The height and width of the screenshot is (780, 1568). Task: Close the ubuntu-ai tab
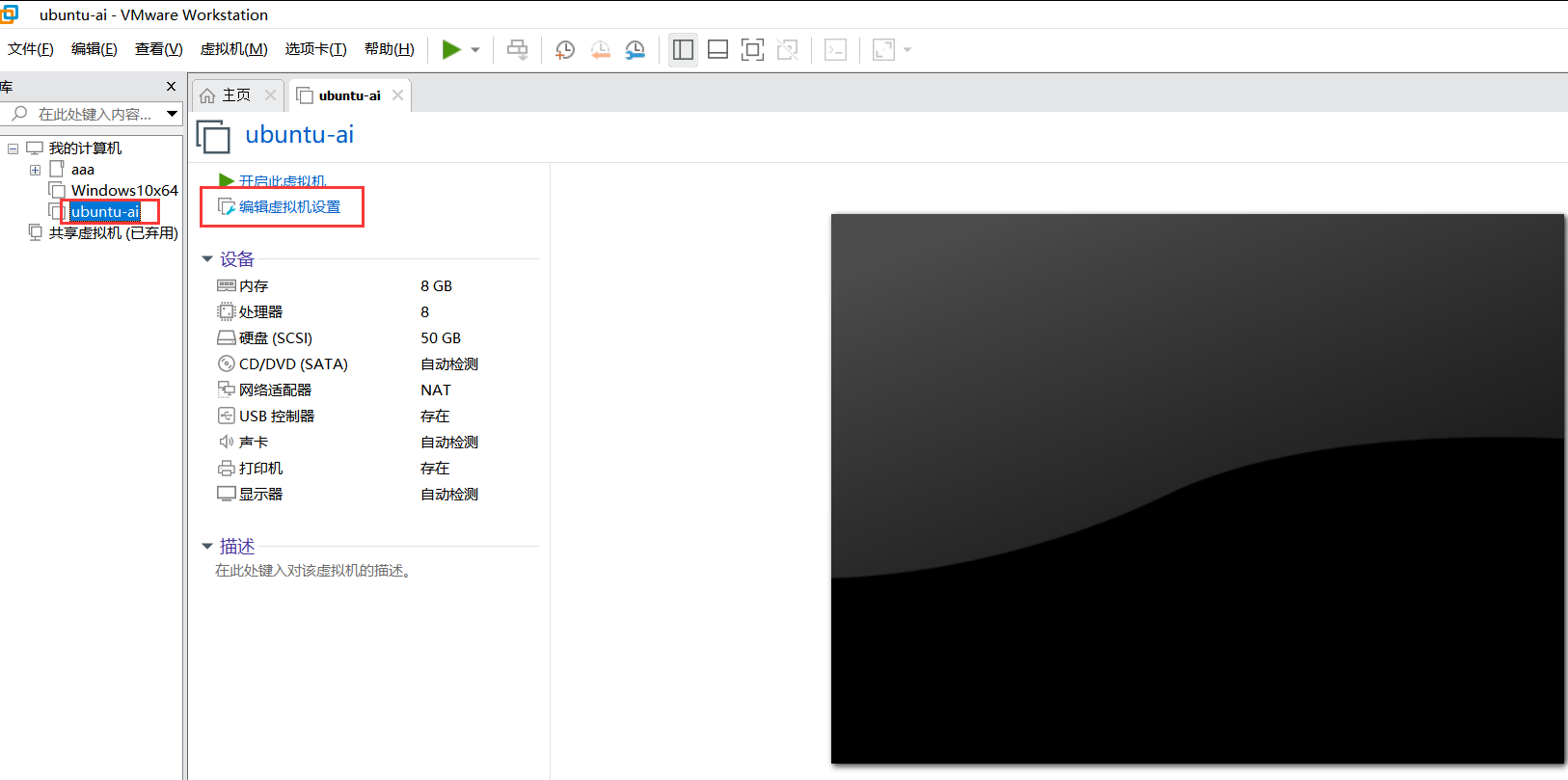397,95
